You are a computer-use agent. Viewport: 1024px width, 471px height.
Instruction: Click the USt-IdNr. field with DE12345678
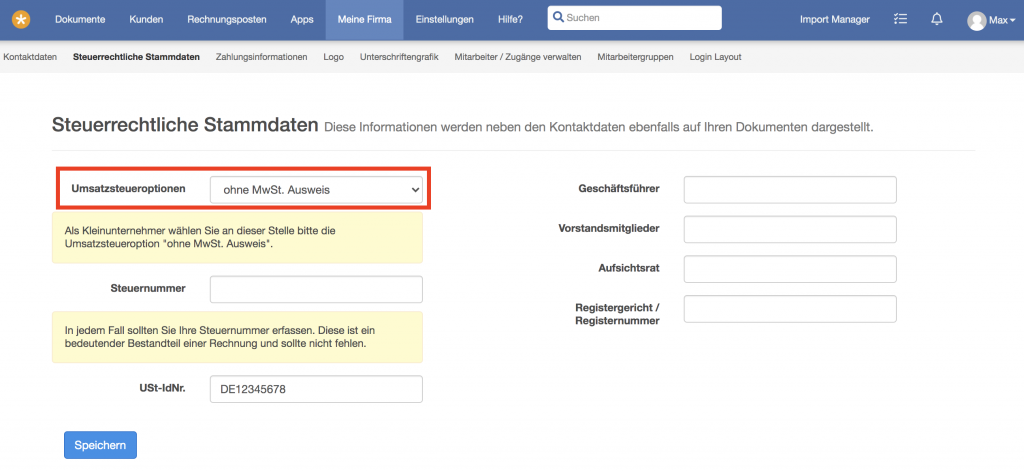316,389
